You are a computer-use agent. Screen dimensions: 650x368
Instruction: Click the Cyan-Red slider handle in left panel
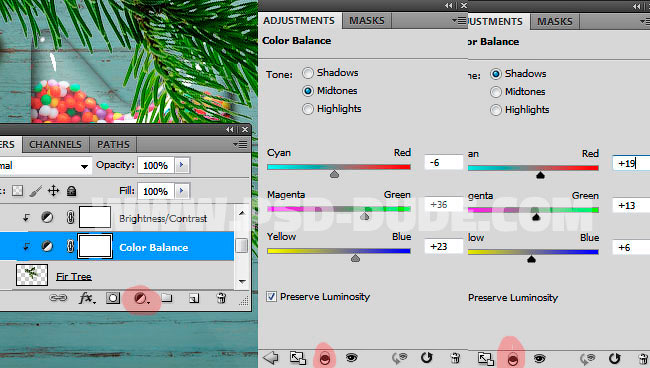pyautogui.click(x=335, y=174)
